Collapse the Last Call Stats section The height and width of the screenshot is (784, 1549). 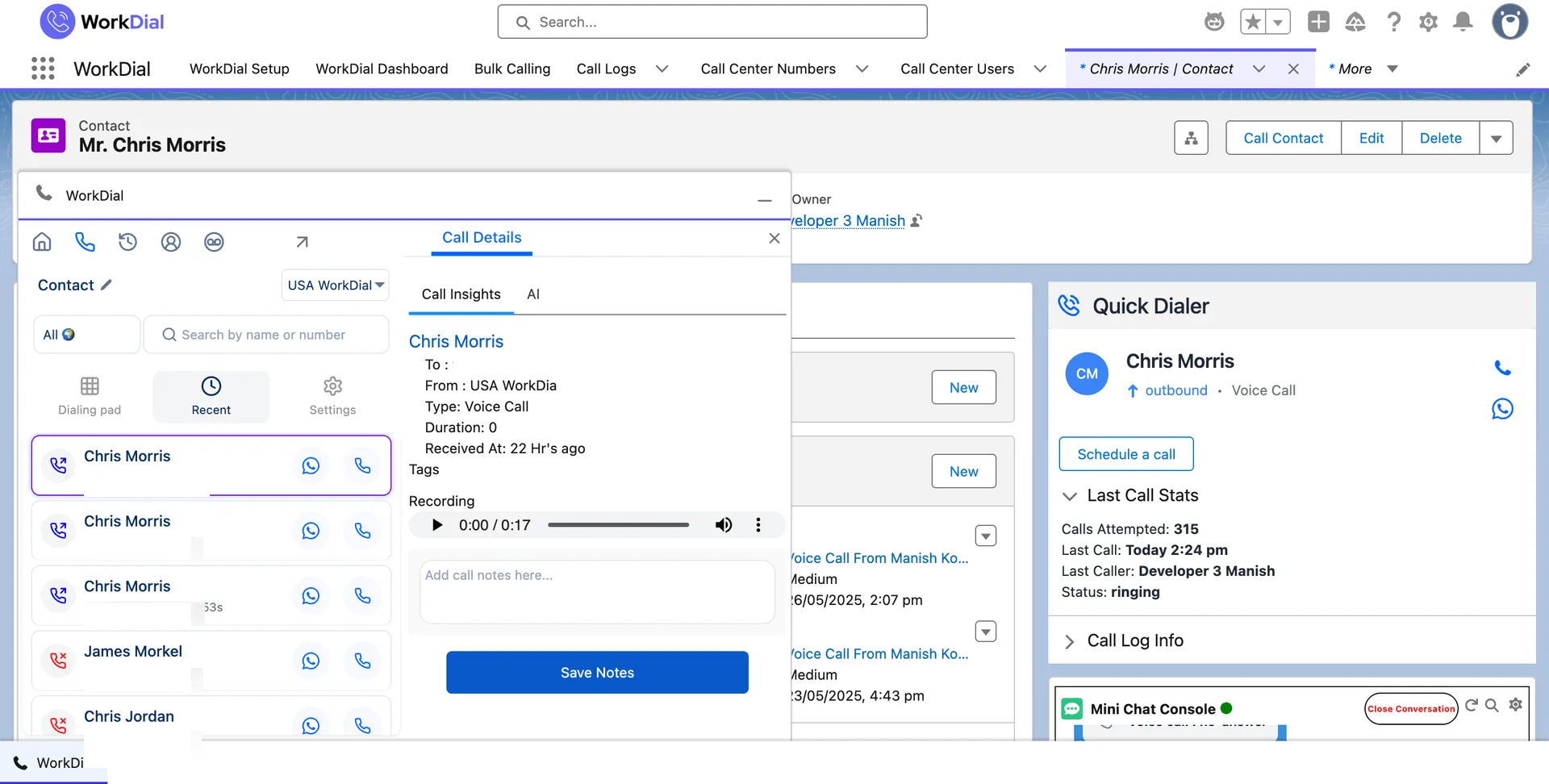[1070, 496]
